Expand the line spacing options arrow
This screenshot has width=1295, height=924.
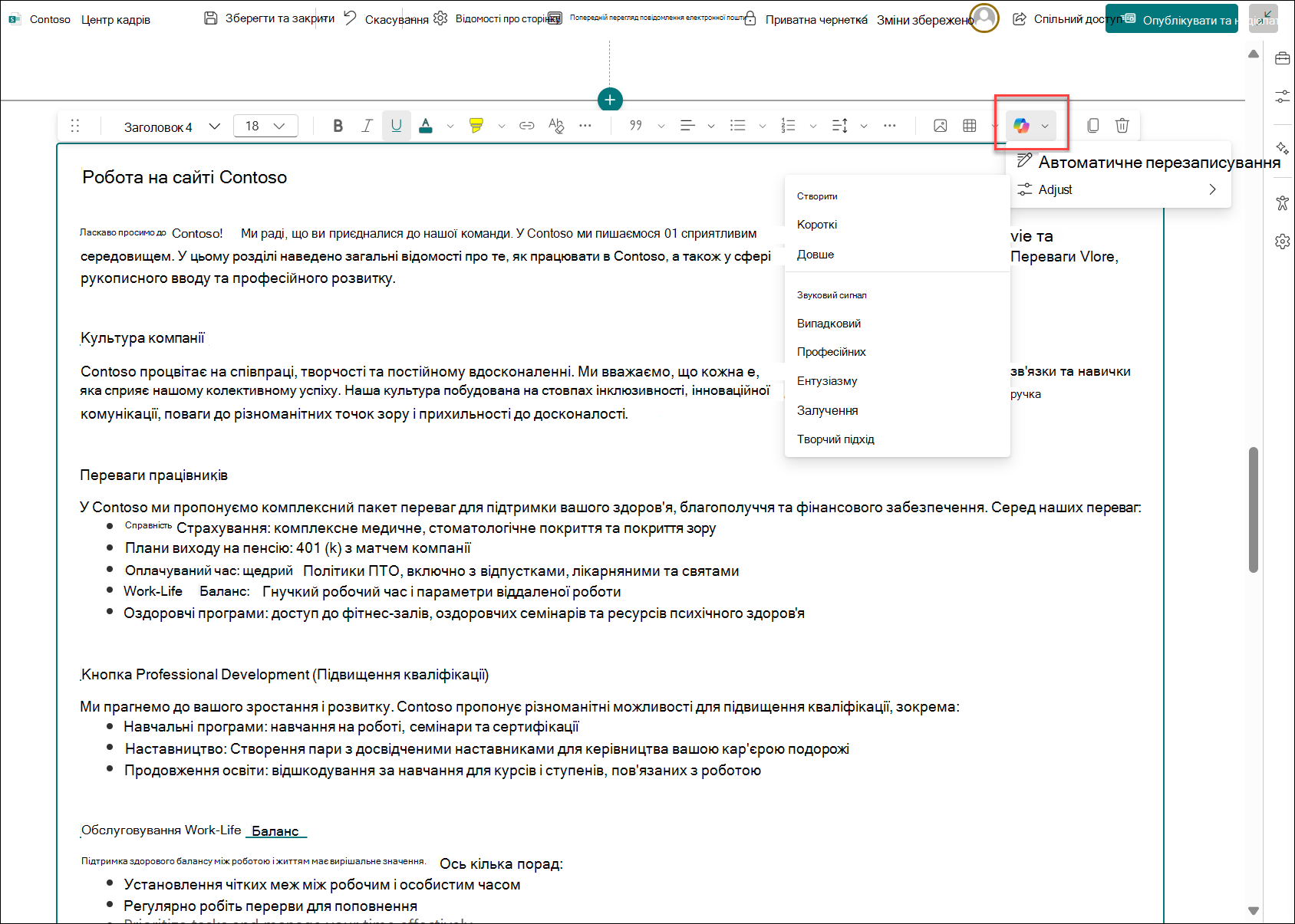(864, 126)
